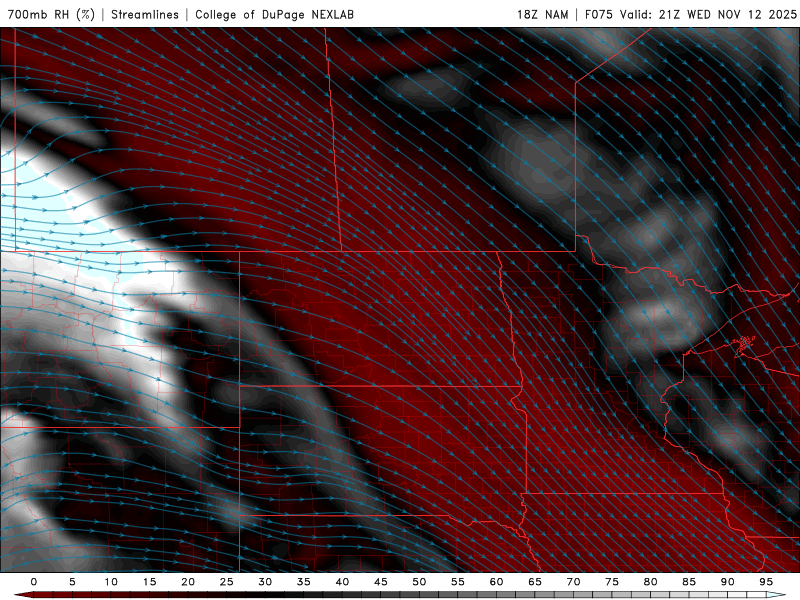Click the 25 value on colorbar

coord(227,582)
